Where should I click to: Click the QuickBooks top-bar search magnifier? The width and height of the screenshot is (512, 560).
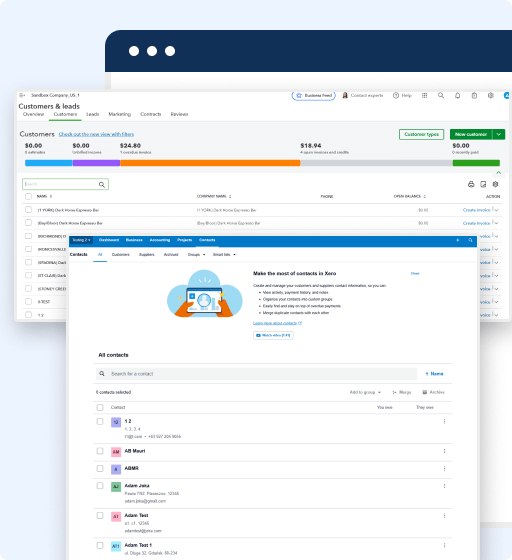tap(441, 95)
